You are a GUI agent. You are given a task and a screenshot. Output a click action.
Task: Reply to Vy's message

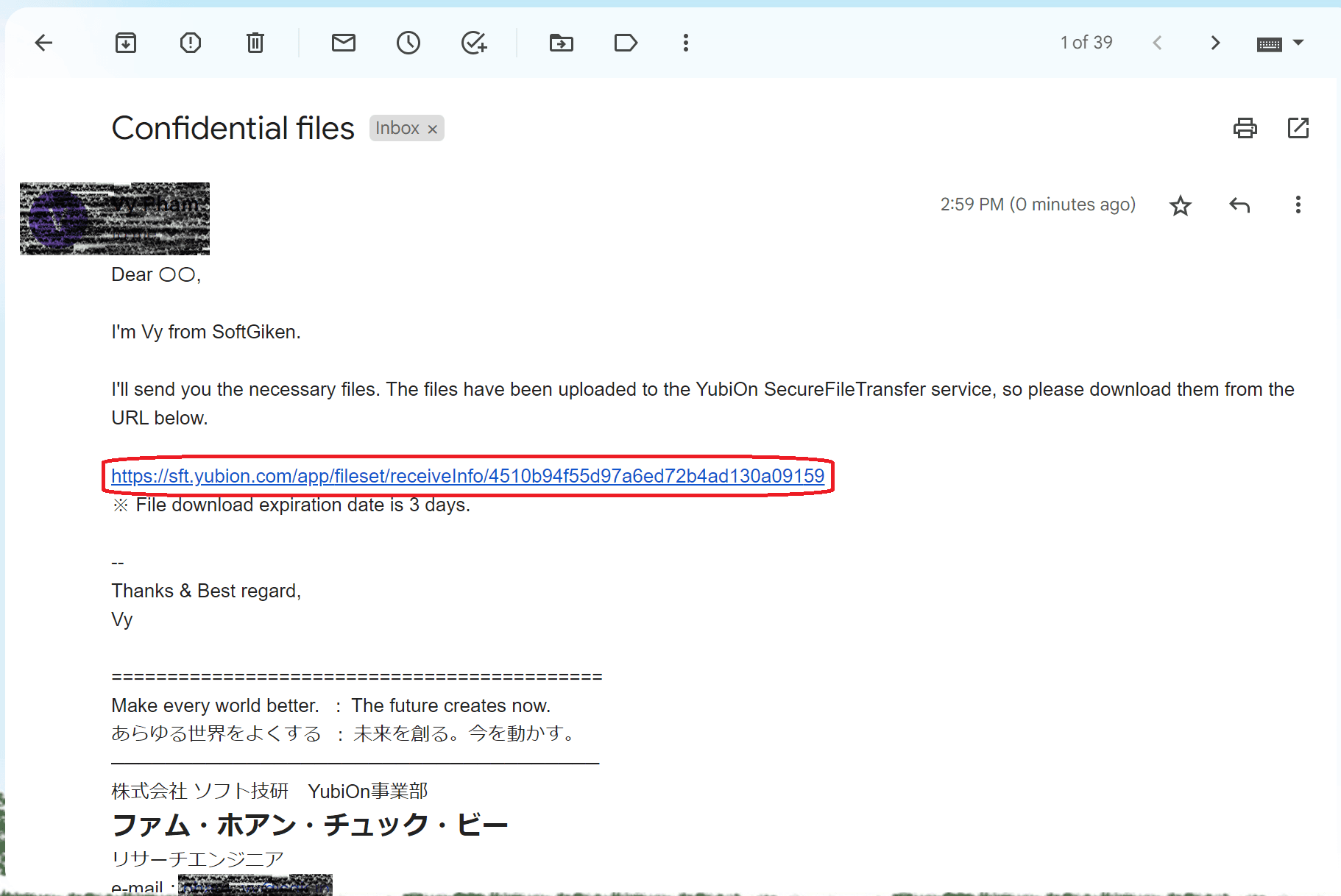[x=1239, y=205]
